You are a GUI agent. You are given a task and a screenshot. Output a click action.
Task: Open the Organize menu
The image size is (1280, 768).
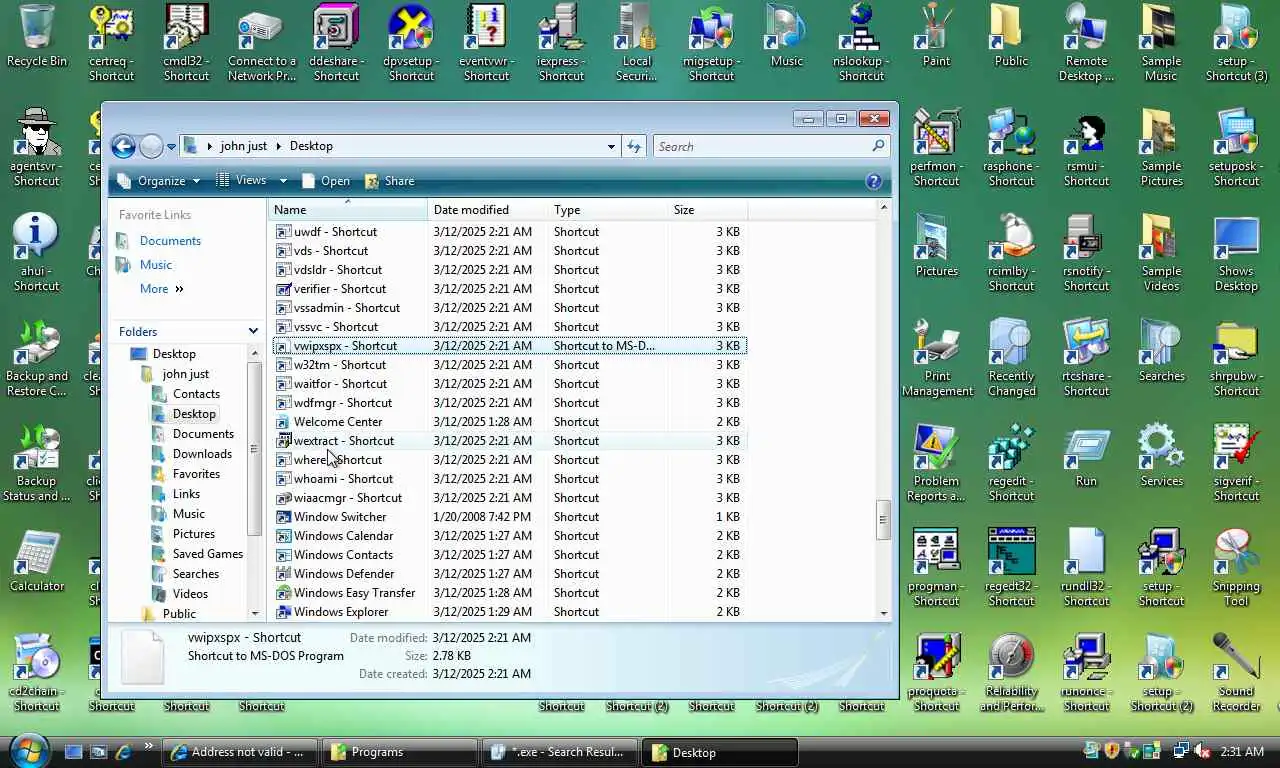coord(159,181)
